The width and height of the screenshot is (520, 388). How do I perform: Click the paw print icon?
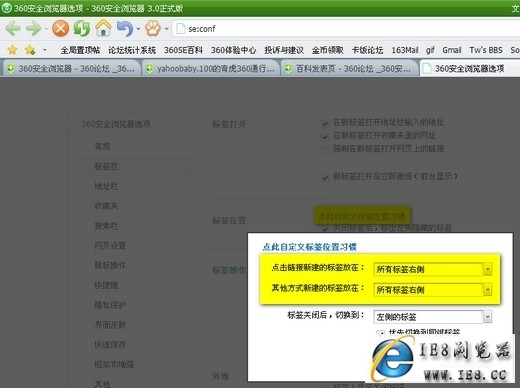(x=152, y=29)
